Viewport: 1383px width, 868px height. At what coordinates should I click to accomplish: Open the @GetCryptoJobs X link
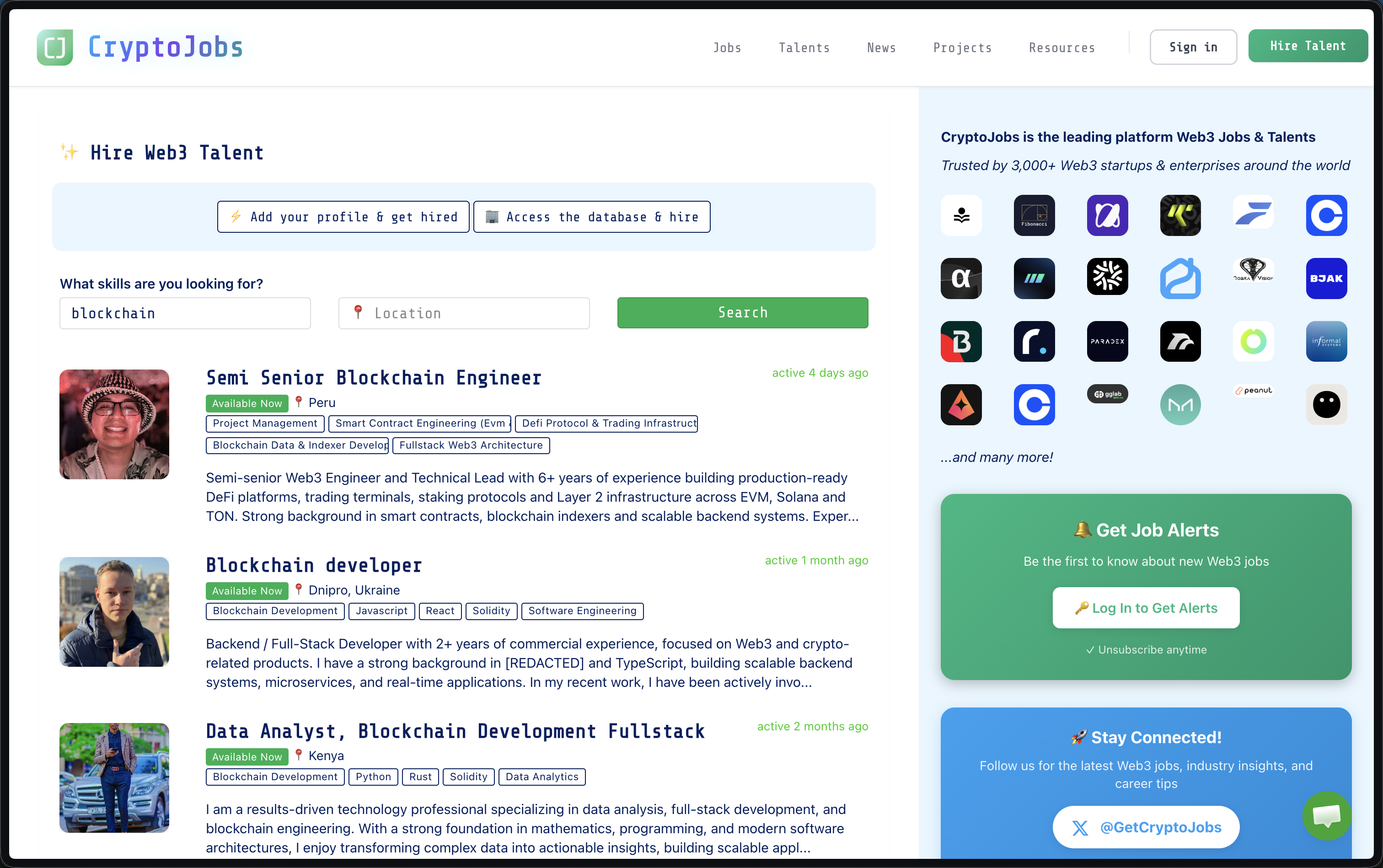pyautogui.click(x=1146, y=827)
